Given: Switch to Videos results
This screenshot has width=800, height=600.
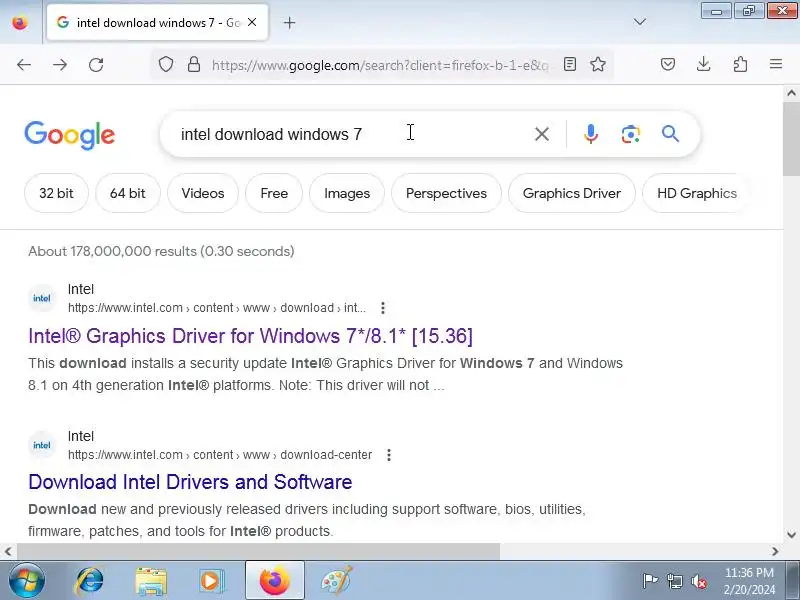Looking at the screenshot, I should point(203,193).
